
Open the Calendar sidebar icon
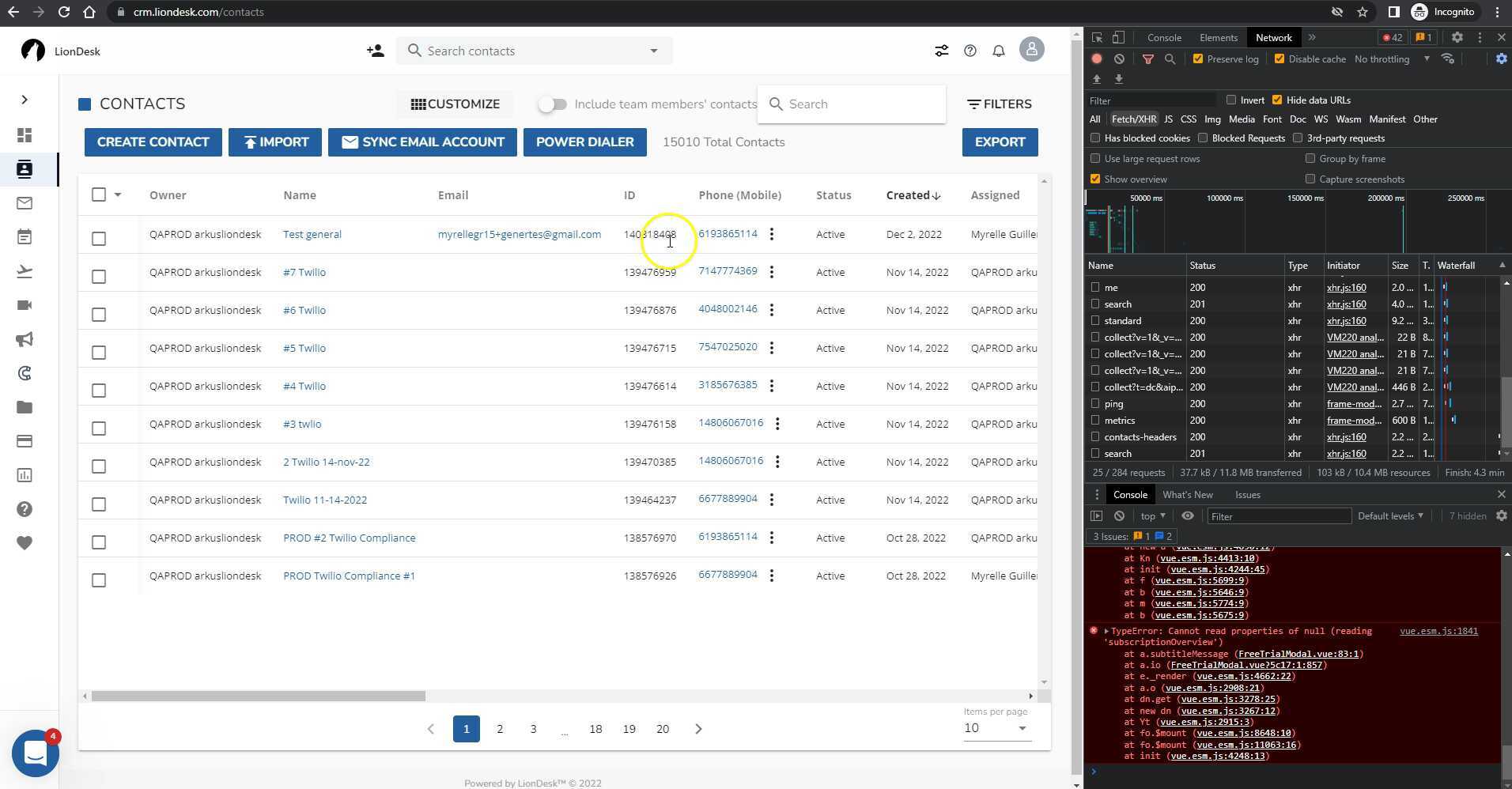(x=24, y=236)
